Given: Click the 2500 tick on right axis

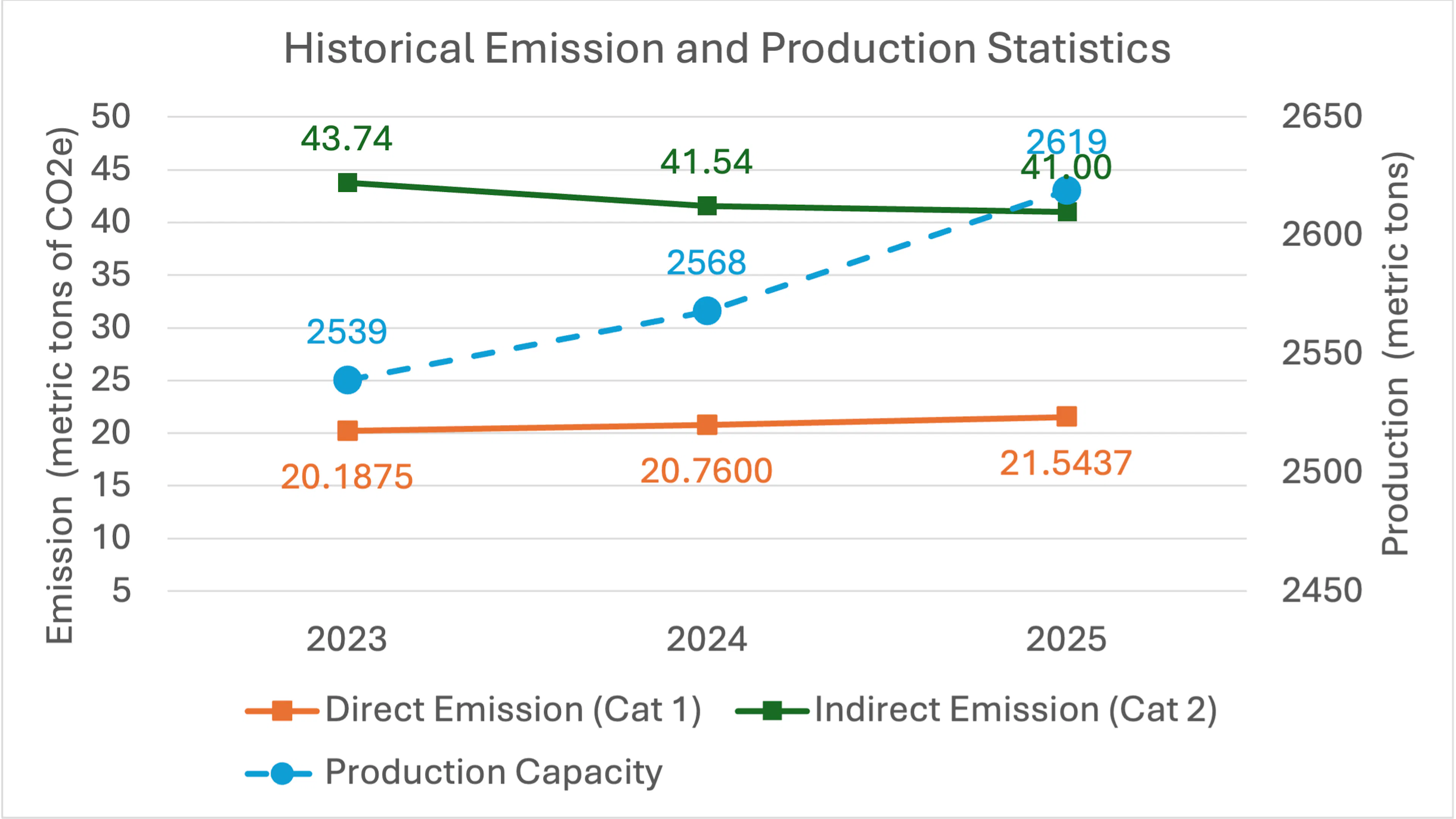Looking at the screenshot, I should pyautogui.click(x=1322, y=472).
